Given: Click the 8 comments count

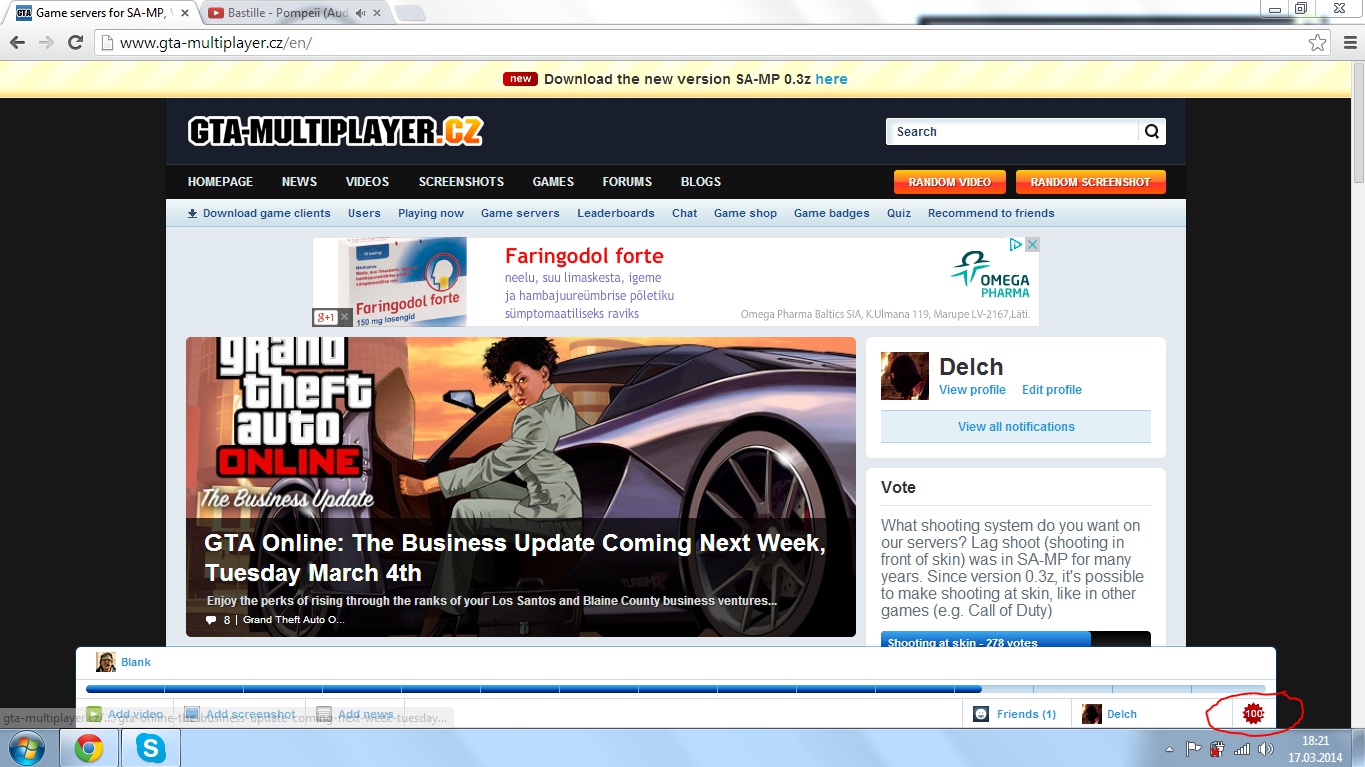Looking at the screenshot, I should tap(218, 620).
